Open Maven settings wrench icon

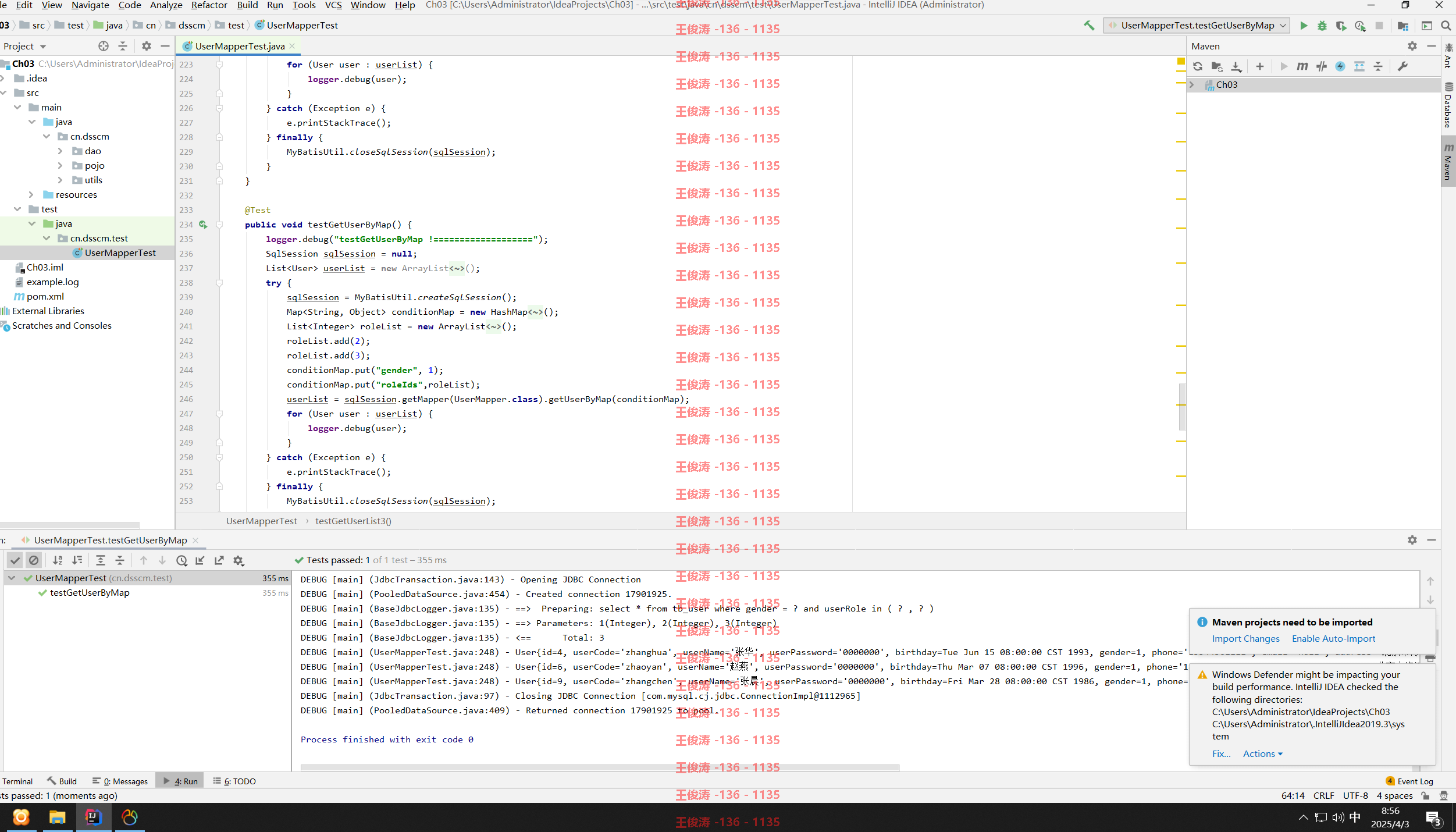(1402, 66)
